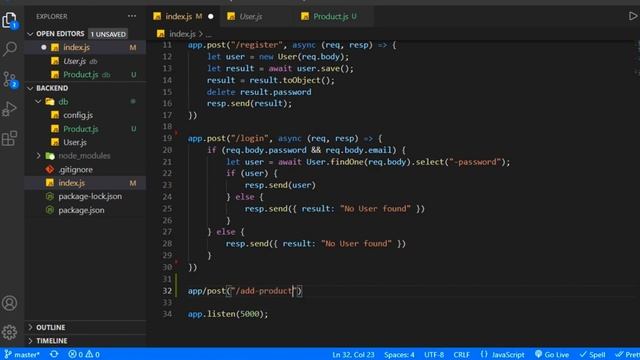640x360 pixels.
Task: Collapse the Open Editors section
Action: (30, 34)
